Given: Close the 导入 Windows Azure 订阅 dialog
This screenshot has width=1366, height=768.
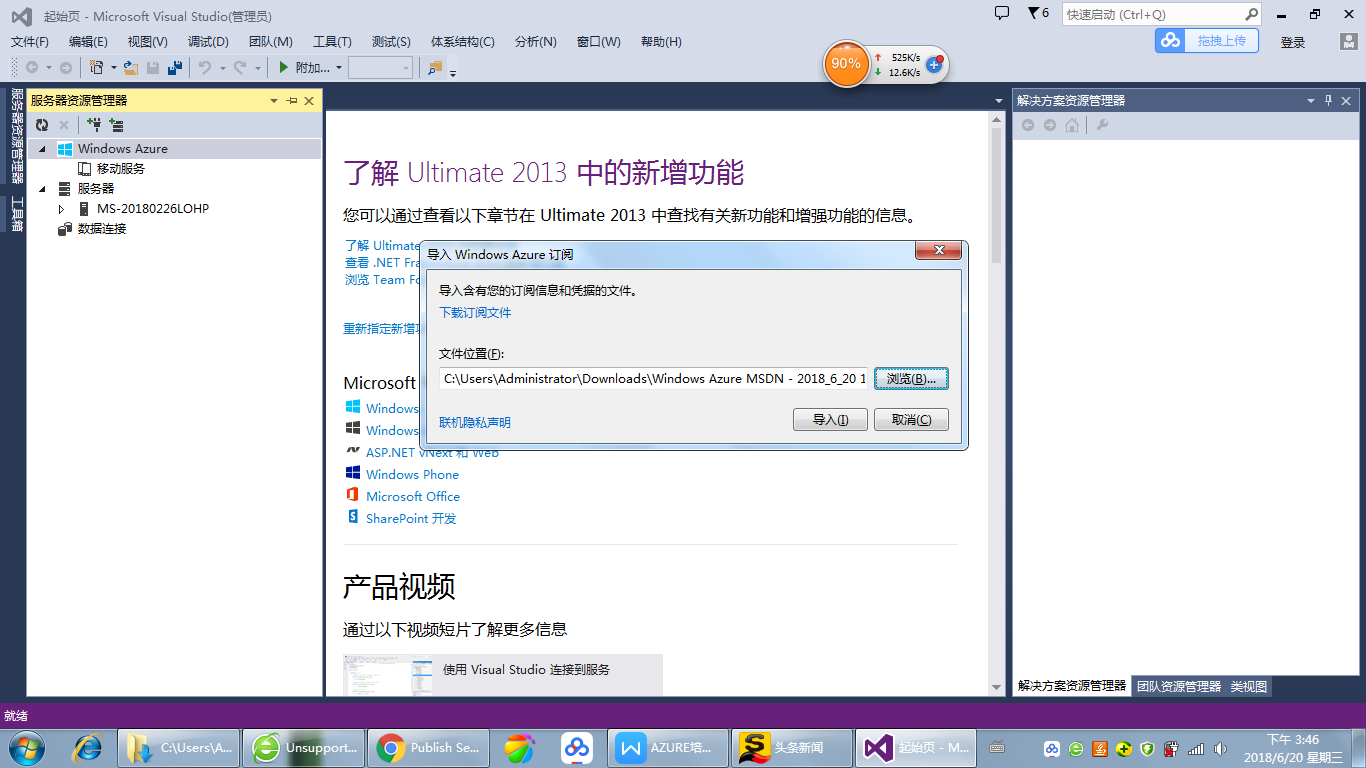Looking at the screenshot, I should pyautogui.click(x=938, y=252).
